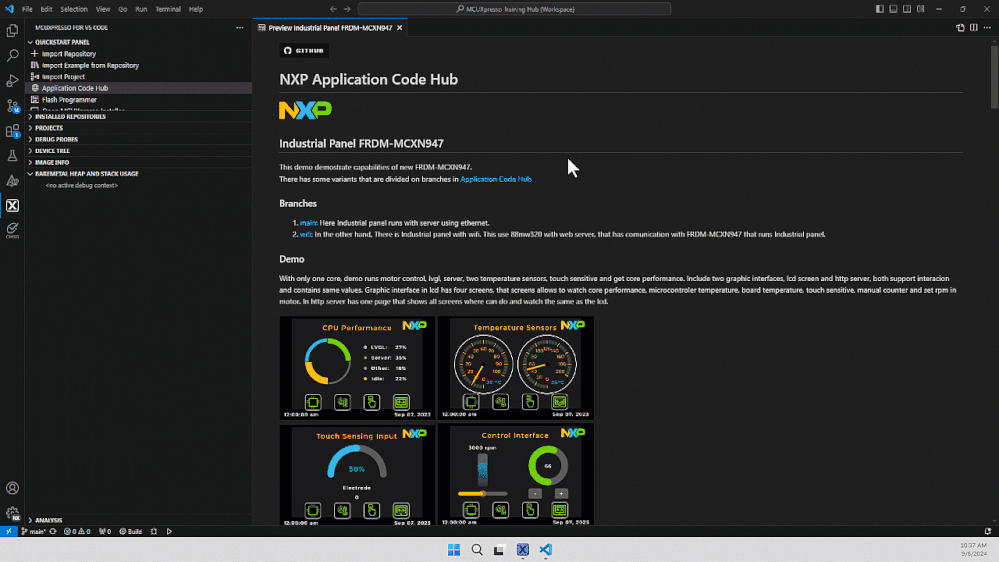The image size is (999, 562).
Task: Open Source Control view
Action: coord(12,105)
